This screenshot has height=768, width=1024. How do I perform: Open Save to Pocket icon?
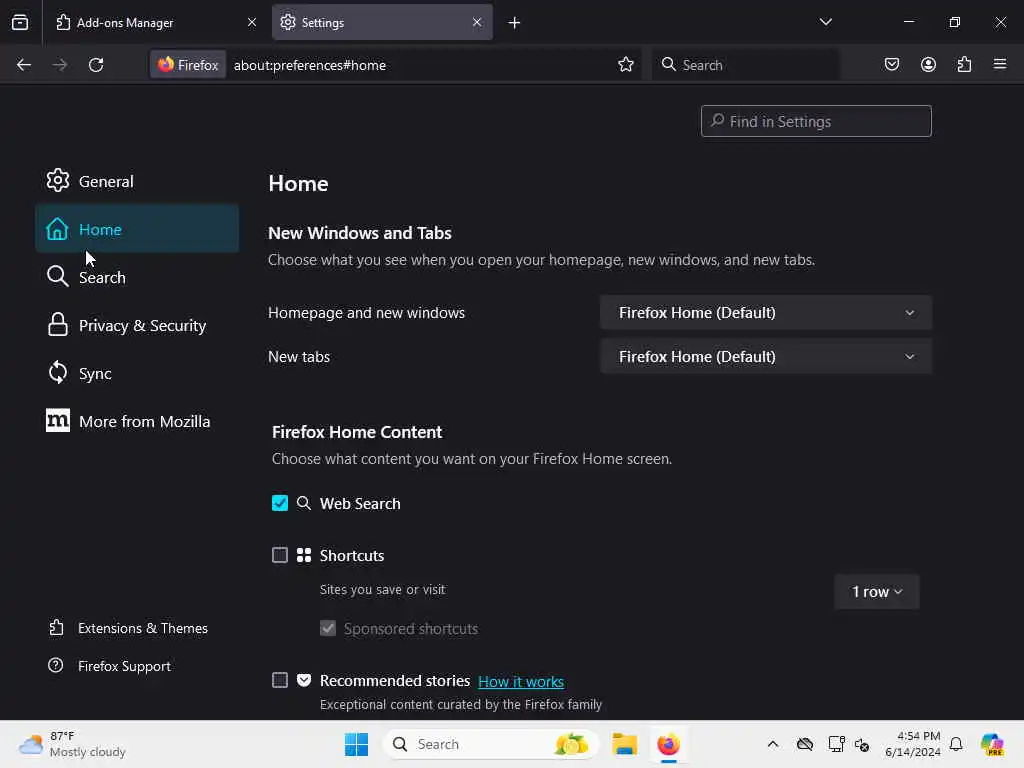pos(891,65)
